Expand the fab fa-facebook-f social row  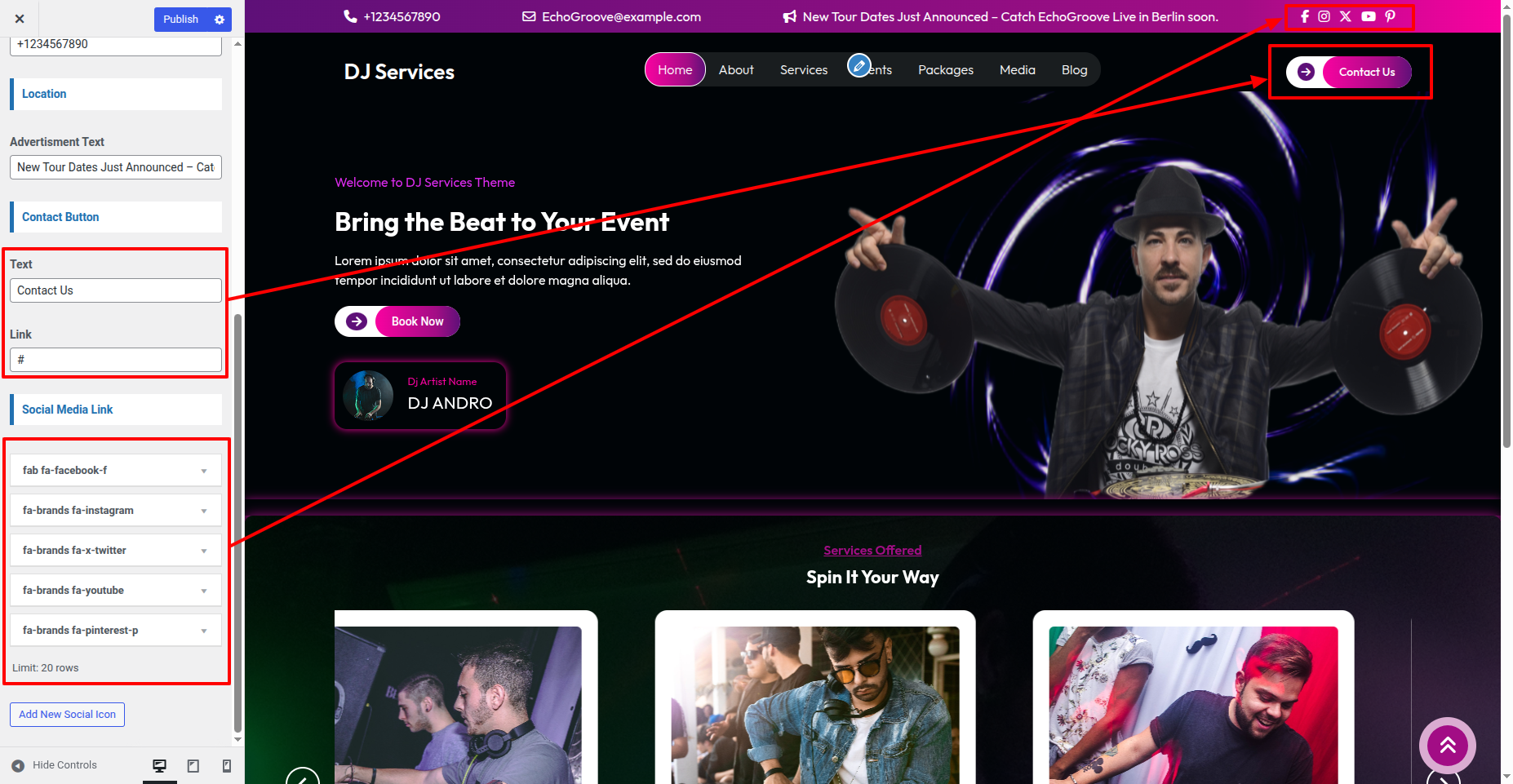click(204, 471)
